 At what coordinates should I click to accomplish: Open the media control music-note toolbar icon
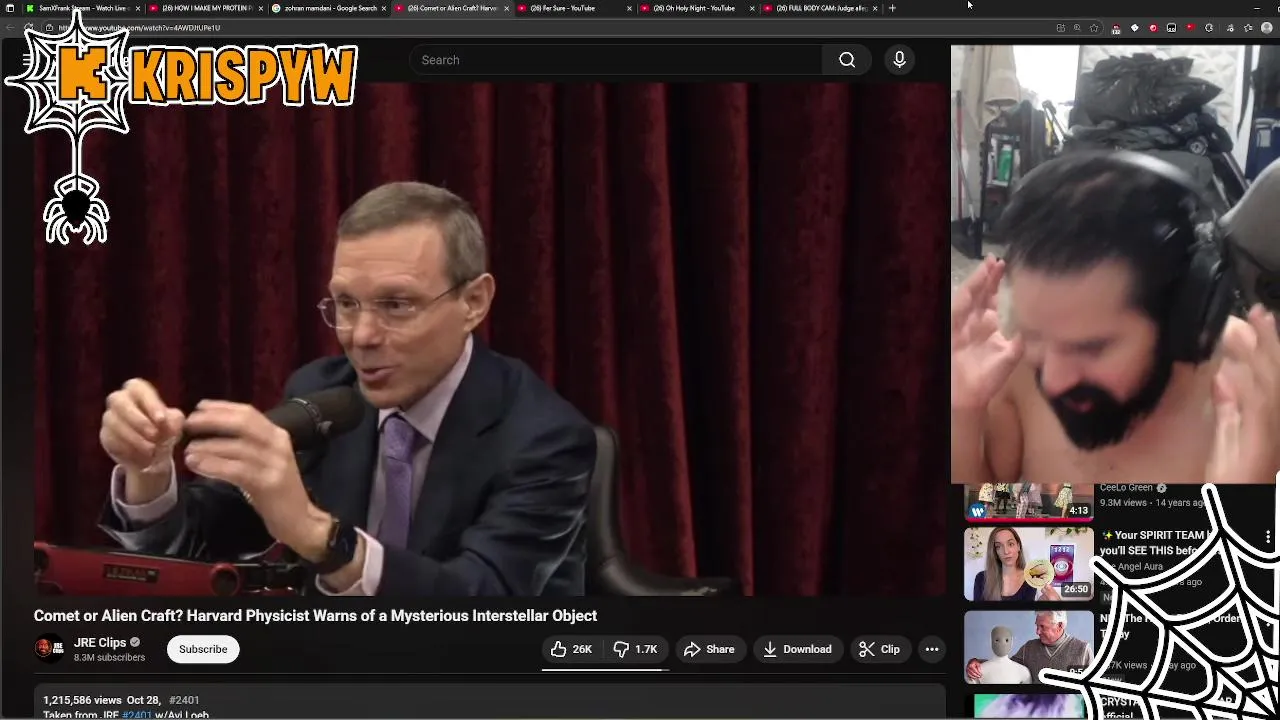[x=1230, y=28]
